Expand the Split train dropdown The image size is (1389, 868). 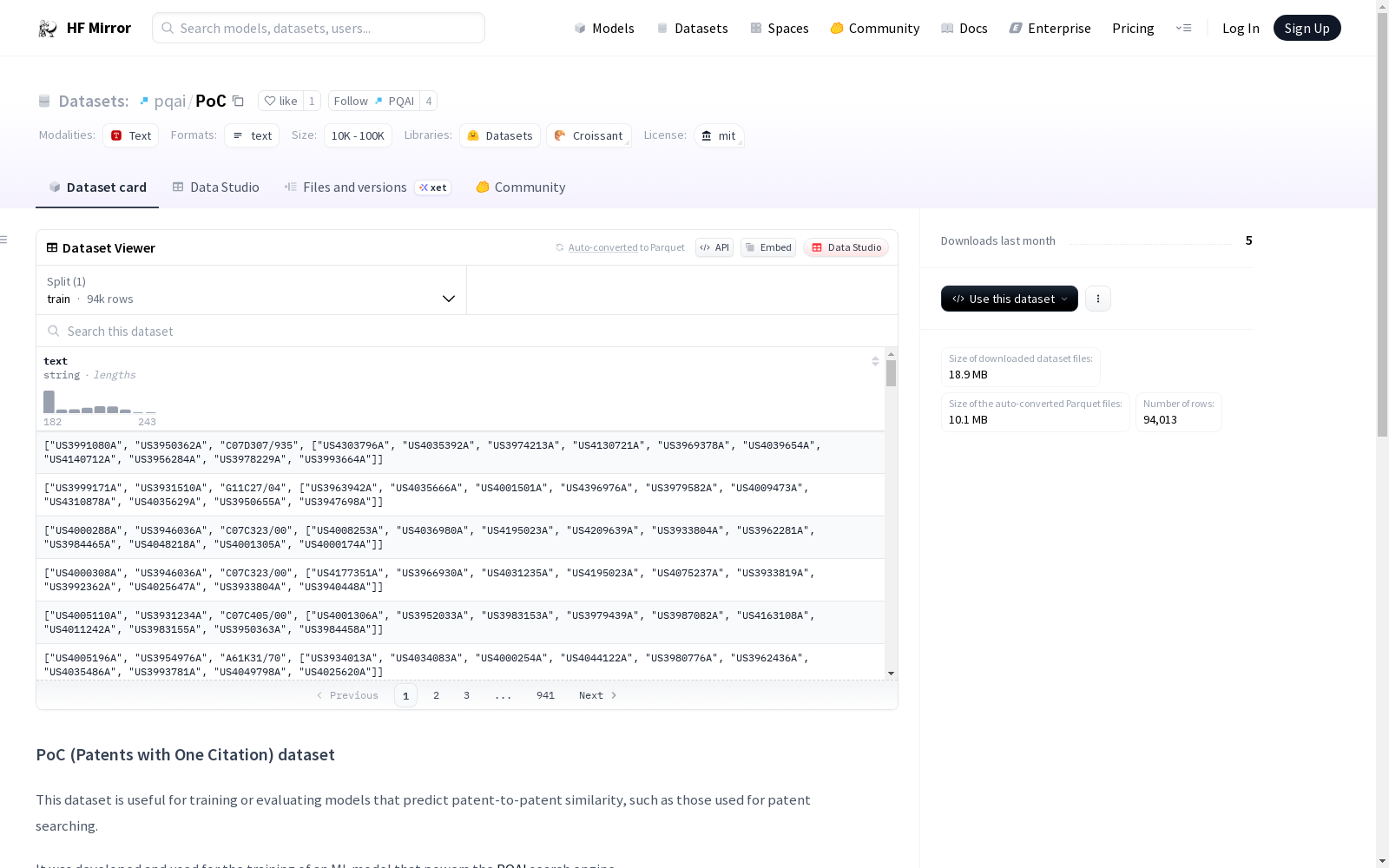(x=252, y=290)
